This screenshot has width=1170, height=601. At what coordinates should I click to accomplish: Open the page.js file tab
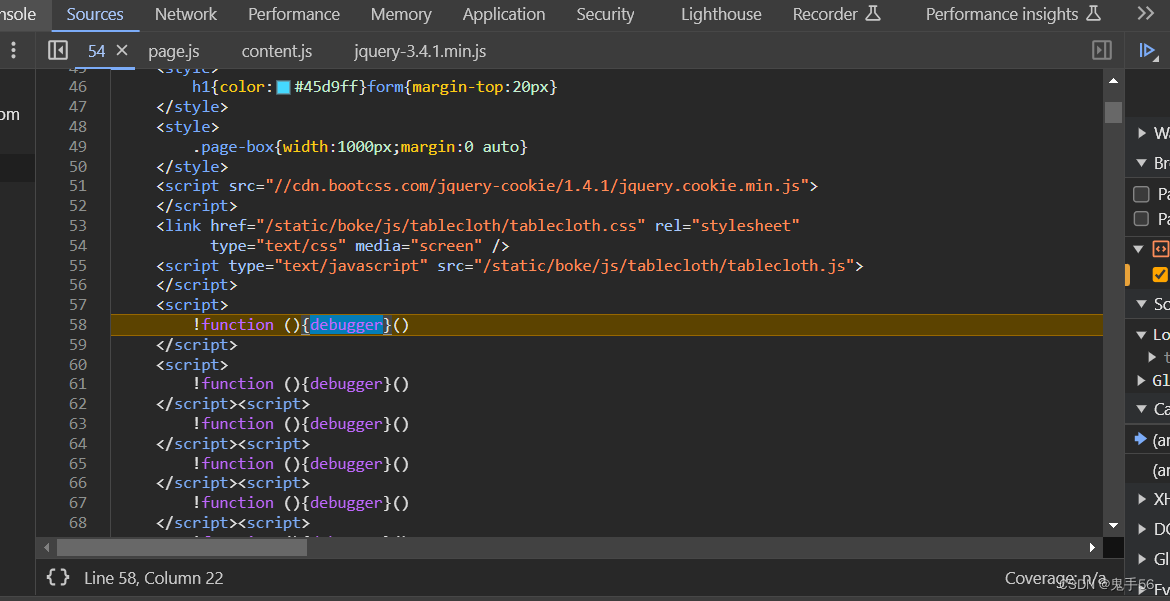coord(173,50)
